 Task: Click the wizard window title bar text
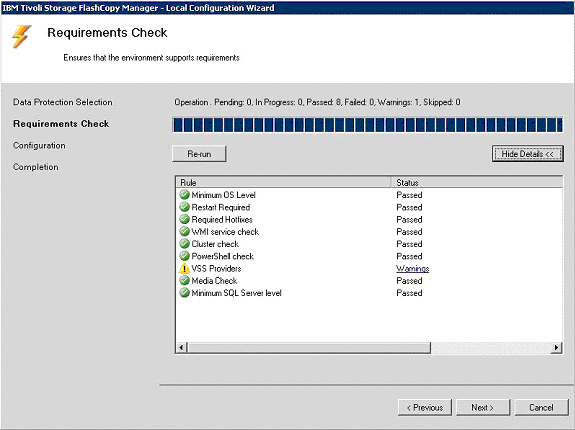139,8
